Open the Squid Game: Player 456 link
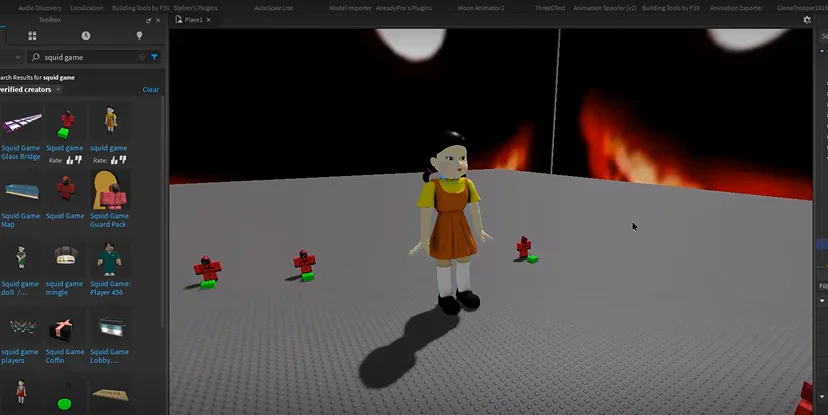Image resolution: width=828 pixels, height=415 pixels. tap(110, 288)
